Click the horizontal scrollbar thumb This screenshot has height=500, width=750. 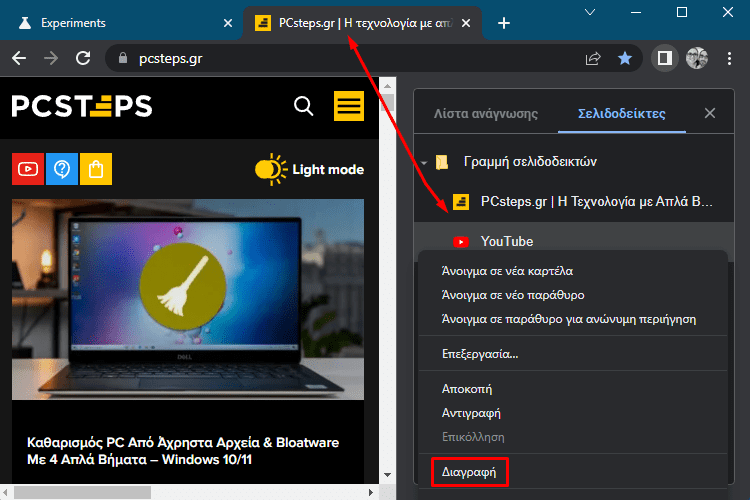point(82,492)
